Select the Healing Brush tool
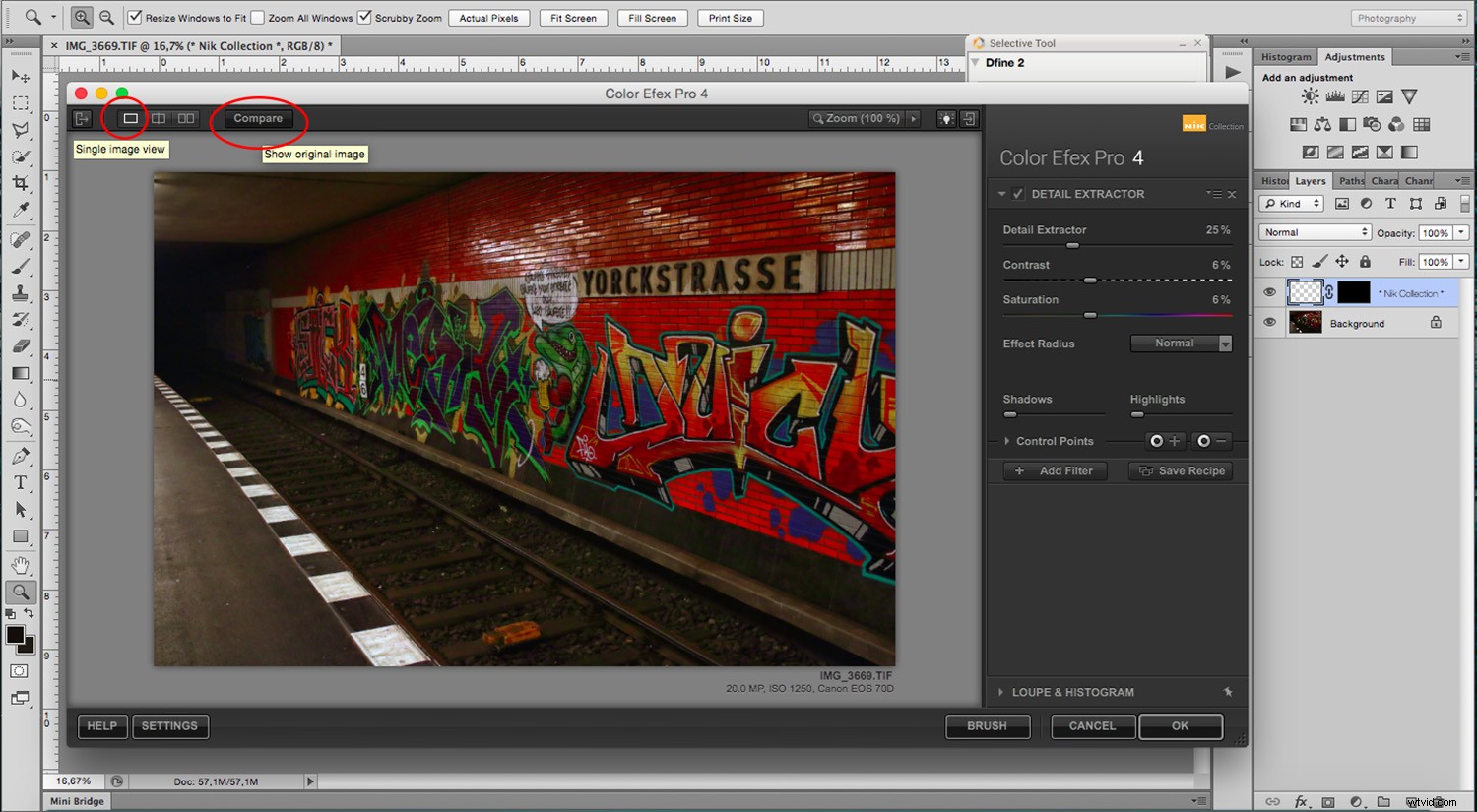The width and height of the screenshot is (1477, 812). coord(21,239)
